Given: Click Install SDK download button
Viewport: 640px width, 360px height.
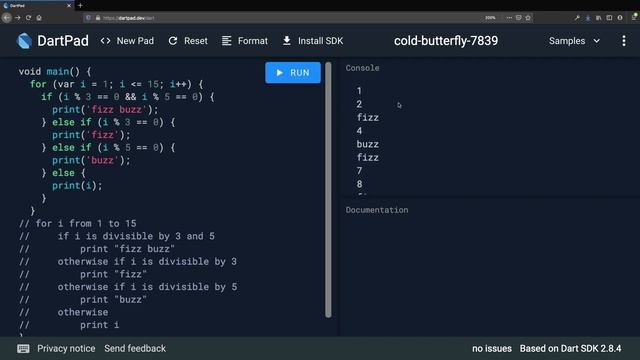Looking at the screenshot, I should 313,41.
